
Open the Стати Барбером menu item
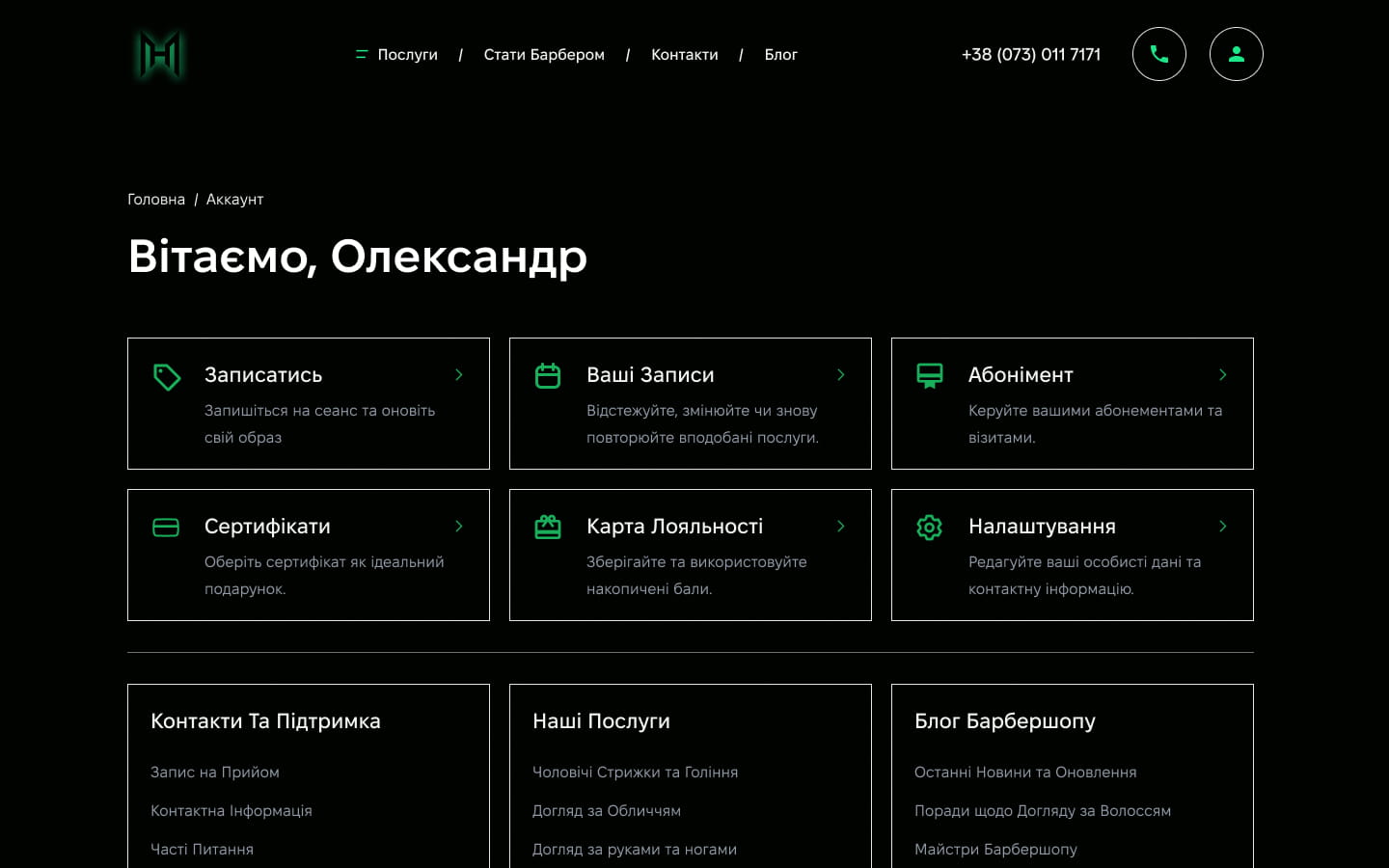click(544, 55)
